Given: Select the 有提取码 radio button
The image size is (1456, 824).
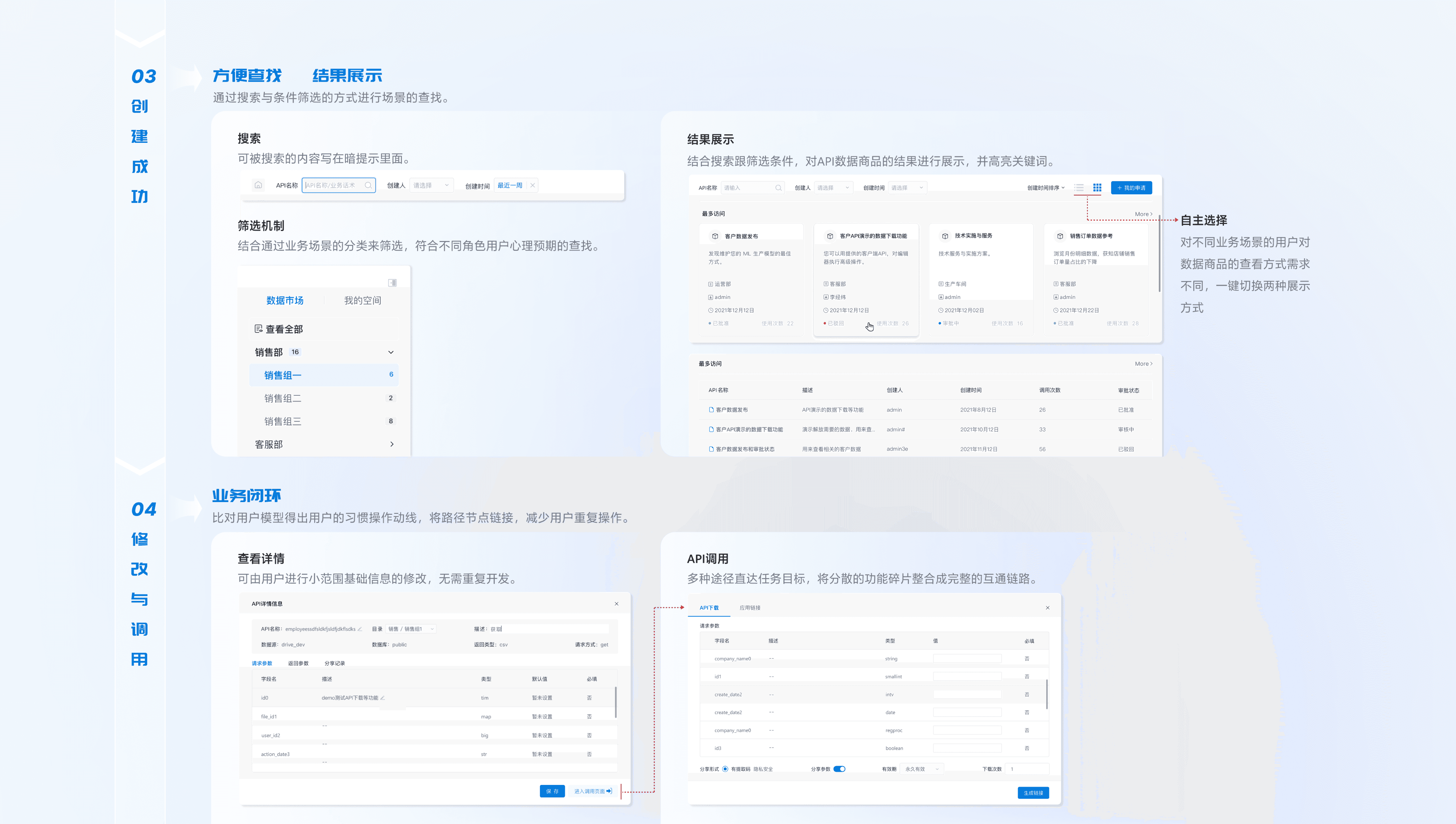Looking at the screenshot, I should (x=725, y=769).
